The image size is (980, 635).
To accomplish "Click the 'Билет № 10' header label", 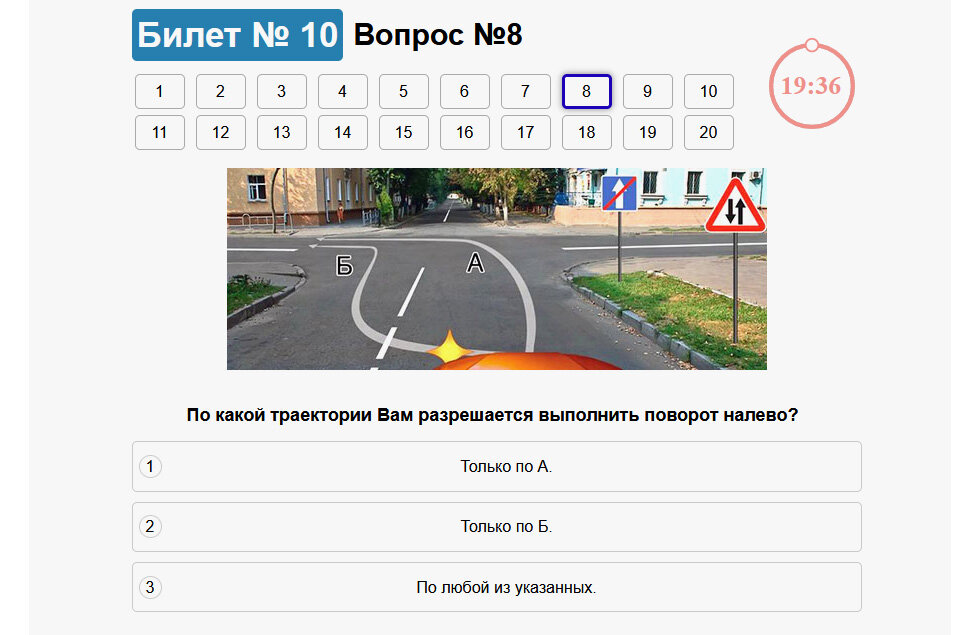I will (237, 33).
